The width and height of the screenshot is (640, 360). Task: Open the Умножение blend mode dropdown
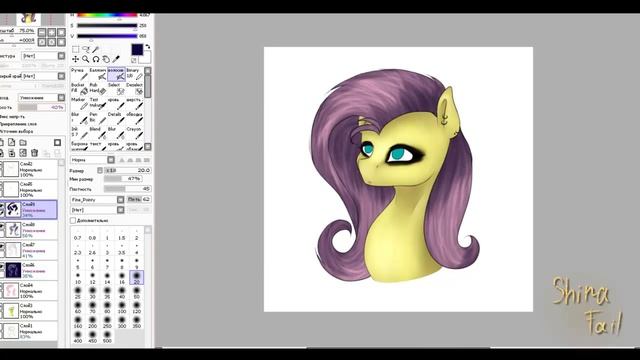[42, 98]
